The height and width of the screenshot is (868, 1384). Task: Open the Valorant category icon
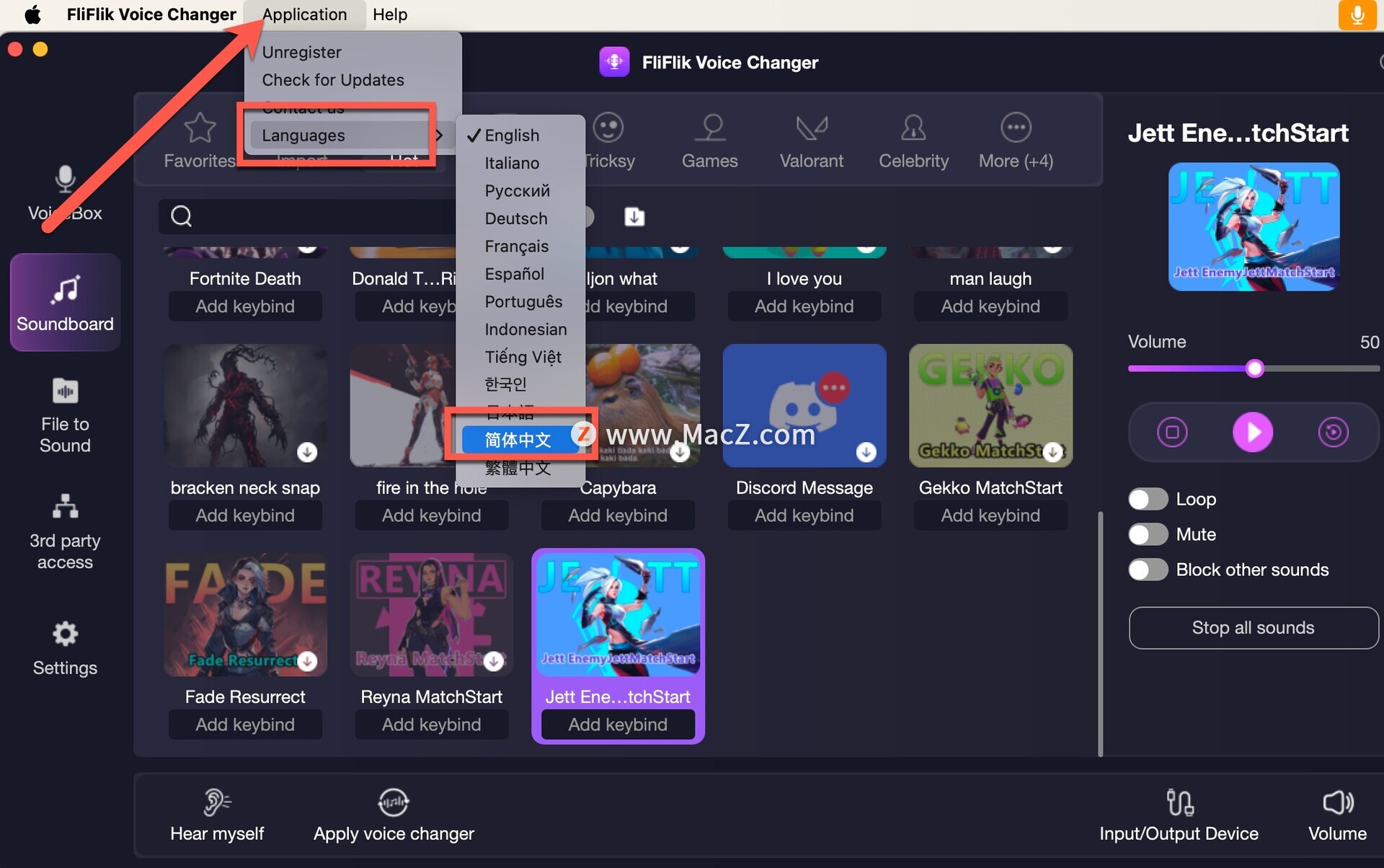(x=812, y=128)
